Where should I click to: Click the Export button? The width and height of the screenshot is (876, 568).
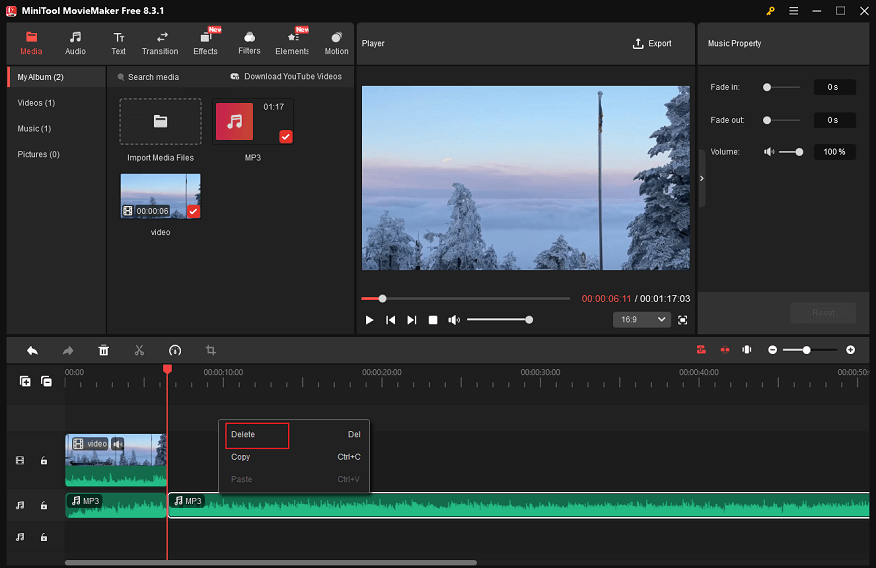[652, 44]
